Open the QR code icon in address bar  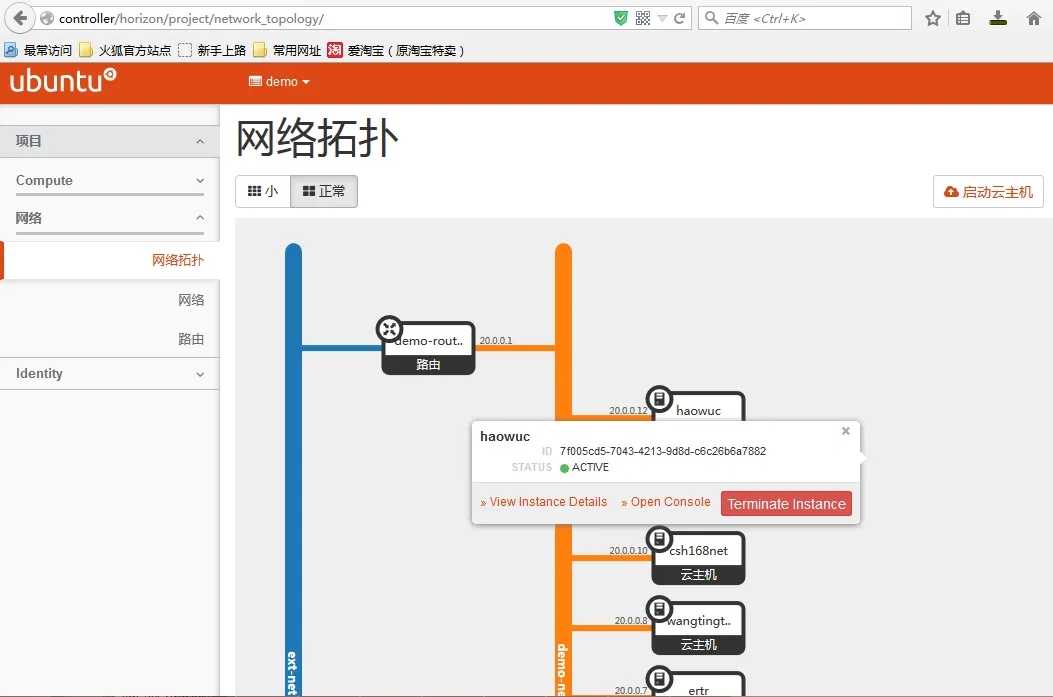click(643, 18)
